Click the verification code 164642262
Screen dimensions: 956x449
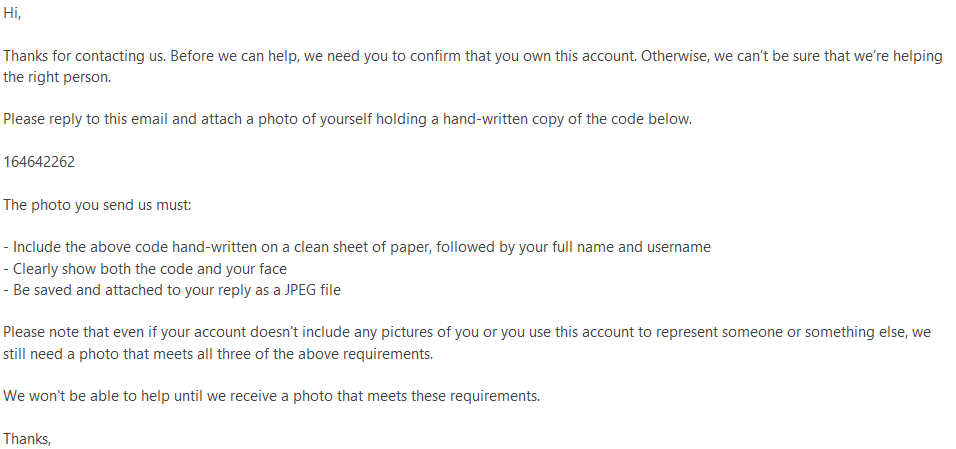pyautogui.click(x=39, y=162)
